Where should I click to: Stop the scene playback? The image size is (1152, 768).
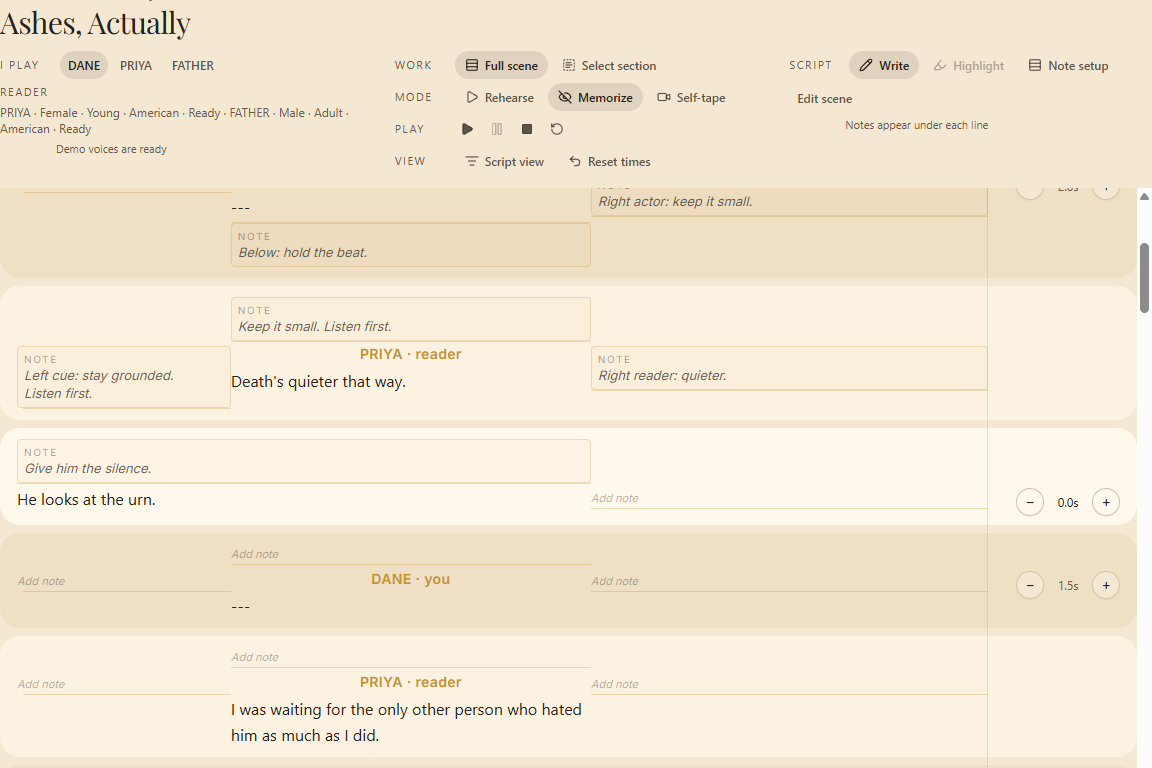coord(527,129)
